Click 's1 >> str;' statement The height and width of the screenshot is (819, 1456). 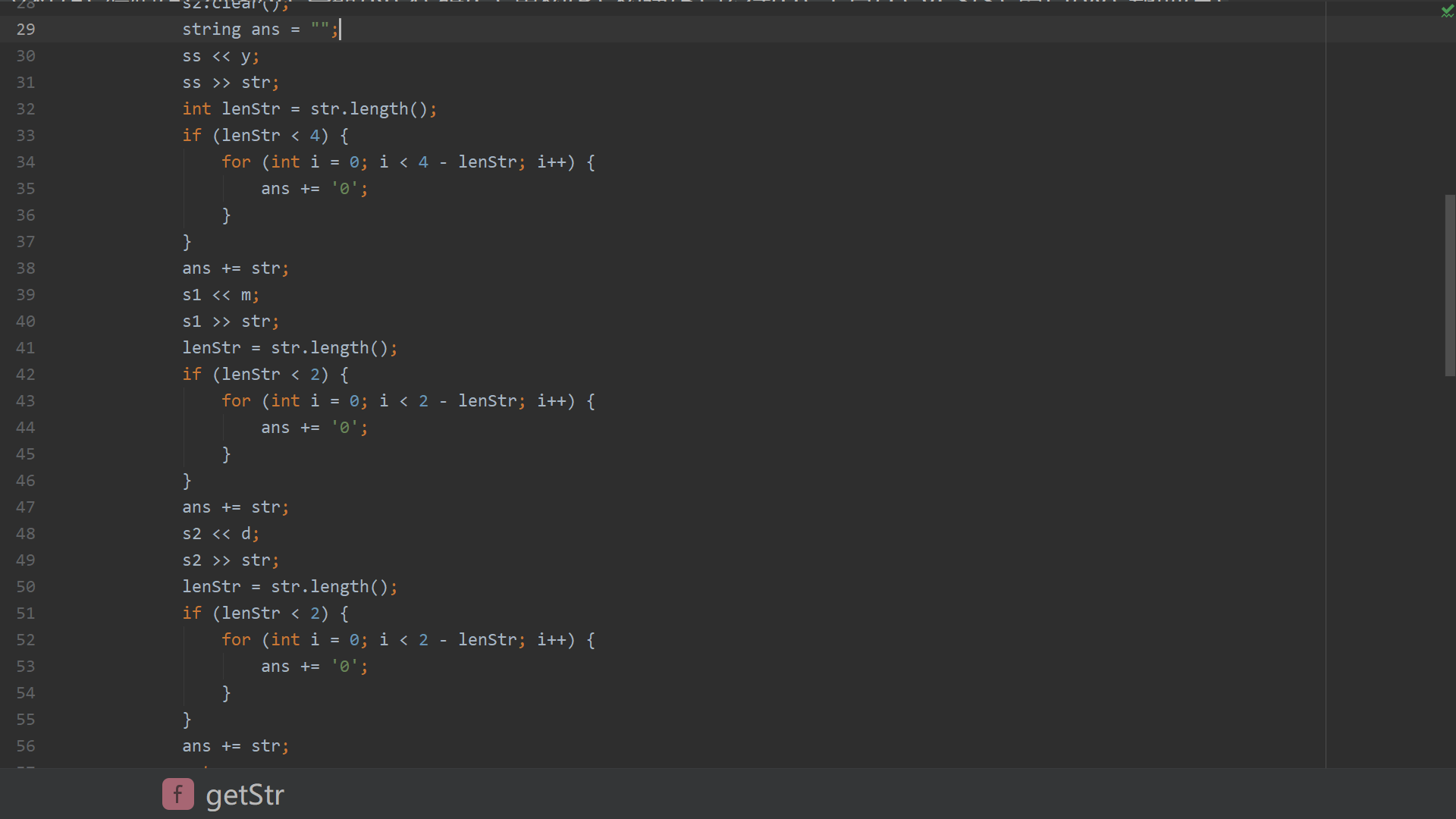coord(231,322)
